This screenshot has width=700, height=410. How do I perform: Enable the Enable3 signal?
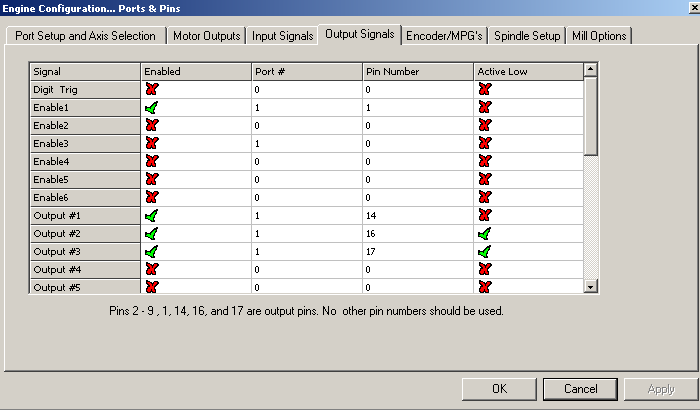pyautogui.click(x=152, y=143)
